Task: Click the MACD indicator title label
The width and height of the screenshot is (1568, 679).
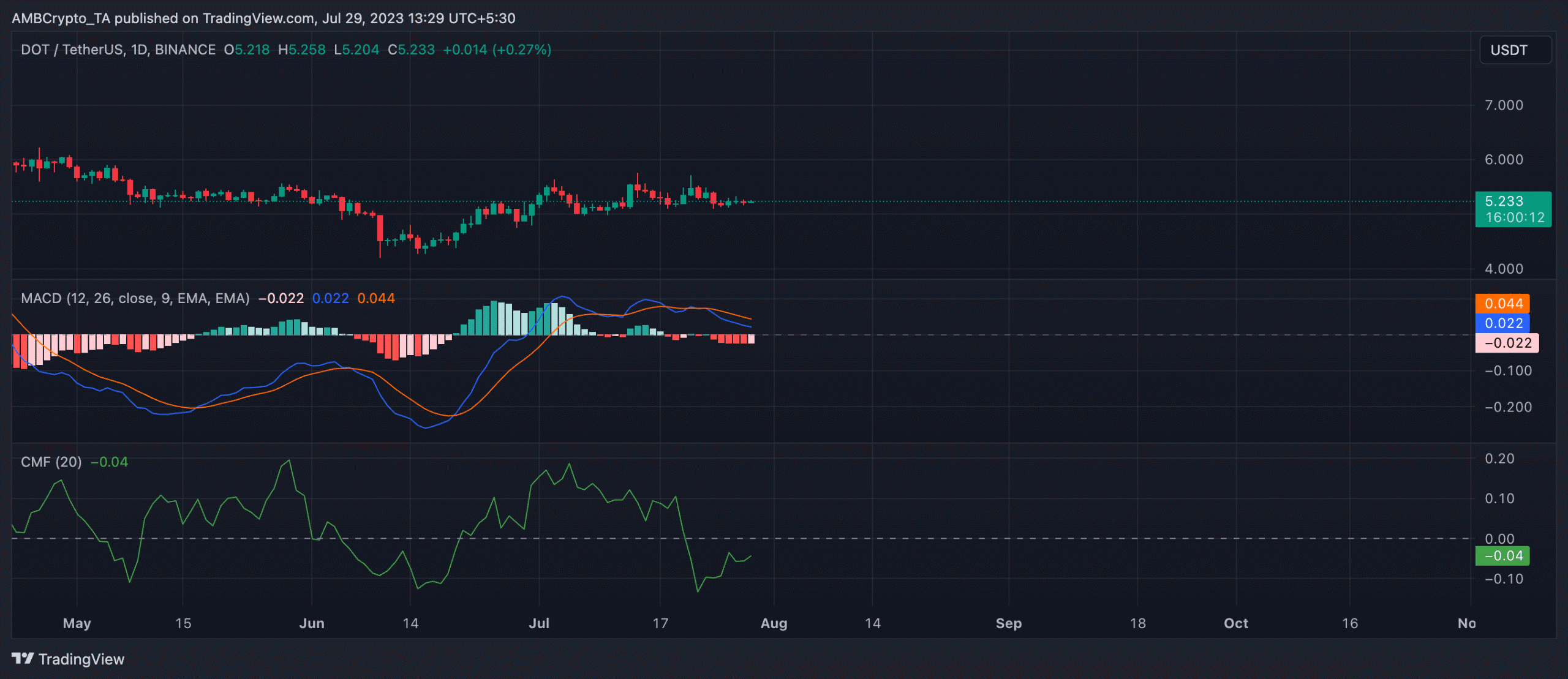Action: pyautogui.click(x=135, y=299)
